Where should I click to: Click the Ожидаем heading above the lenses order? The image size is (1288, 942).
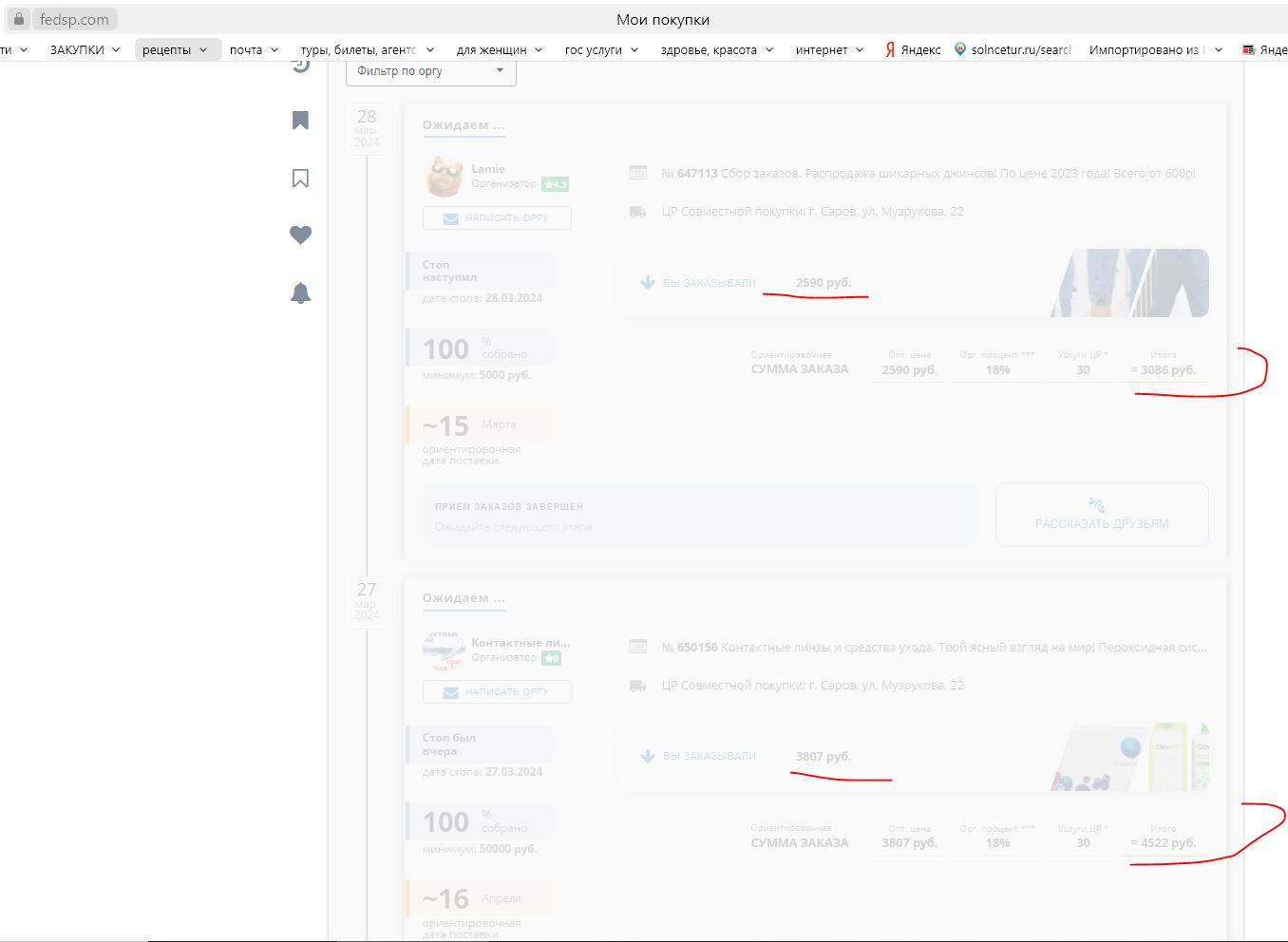[464, 598]
